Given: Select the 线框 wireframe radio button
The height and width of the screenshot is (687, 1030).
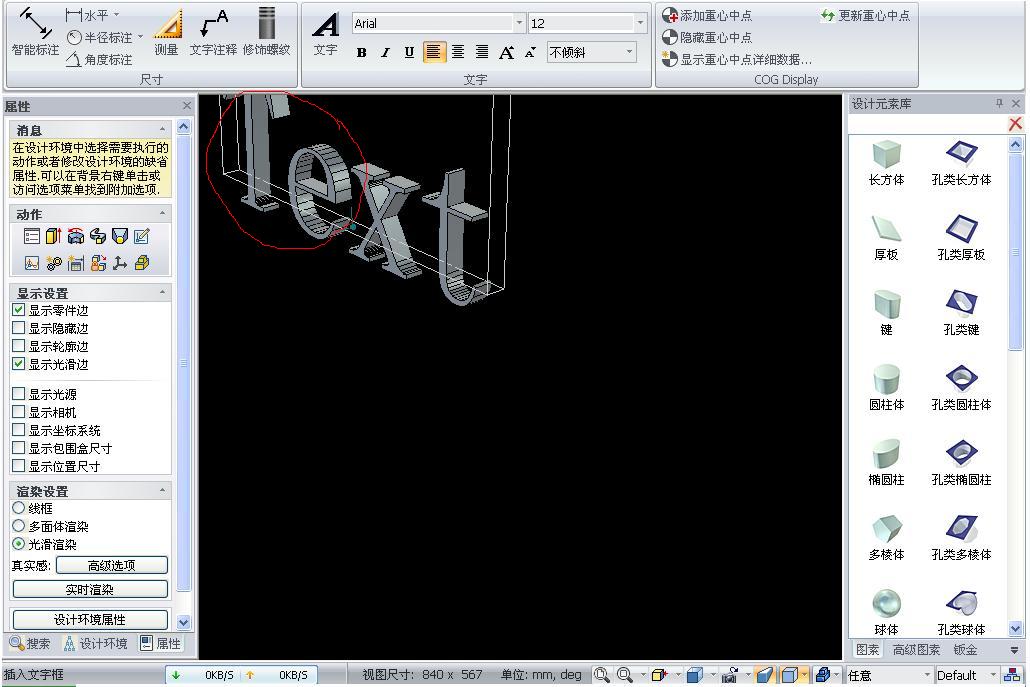Looking at the screenshot, I should point(18,508).
